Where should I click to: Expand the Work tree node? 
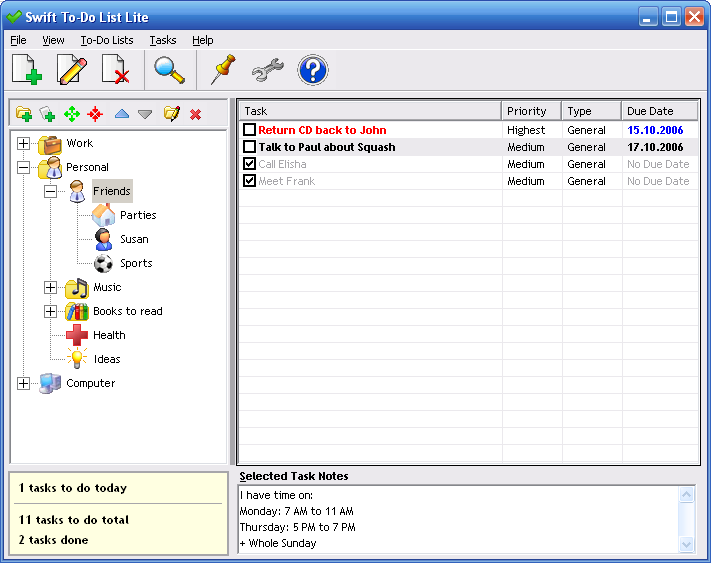point(24,143)
